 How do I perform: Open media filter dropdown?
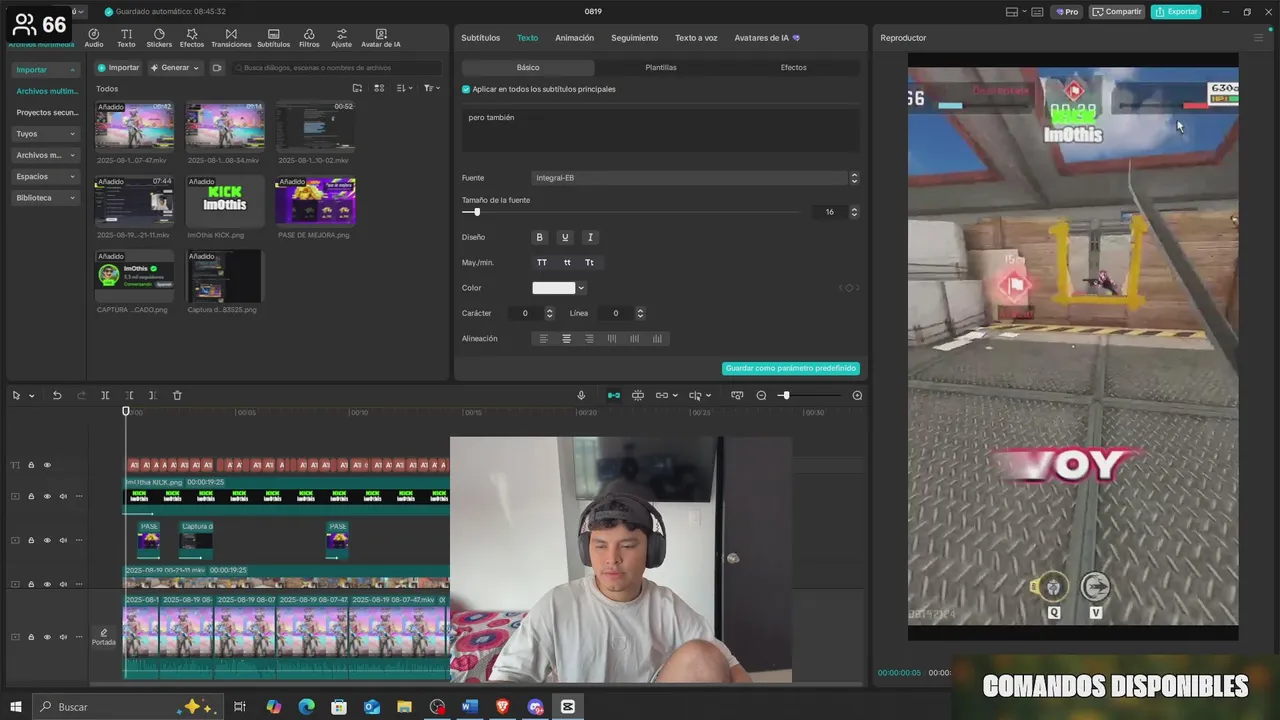point(431,88)
